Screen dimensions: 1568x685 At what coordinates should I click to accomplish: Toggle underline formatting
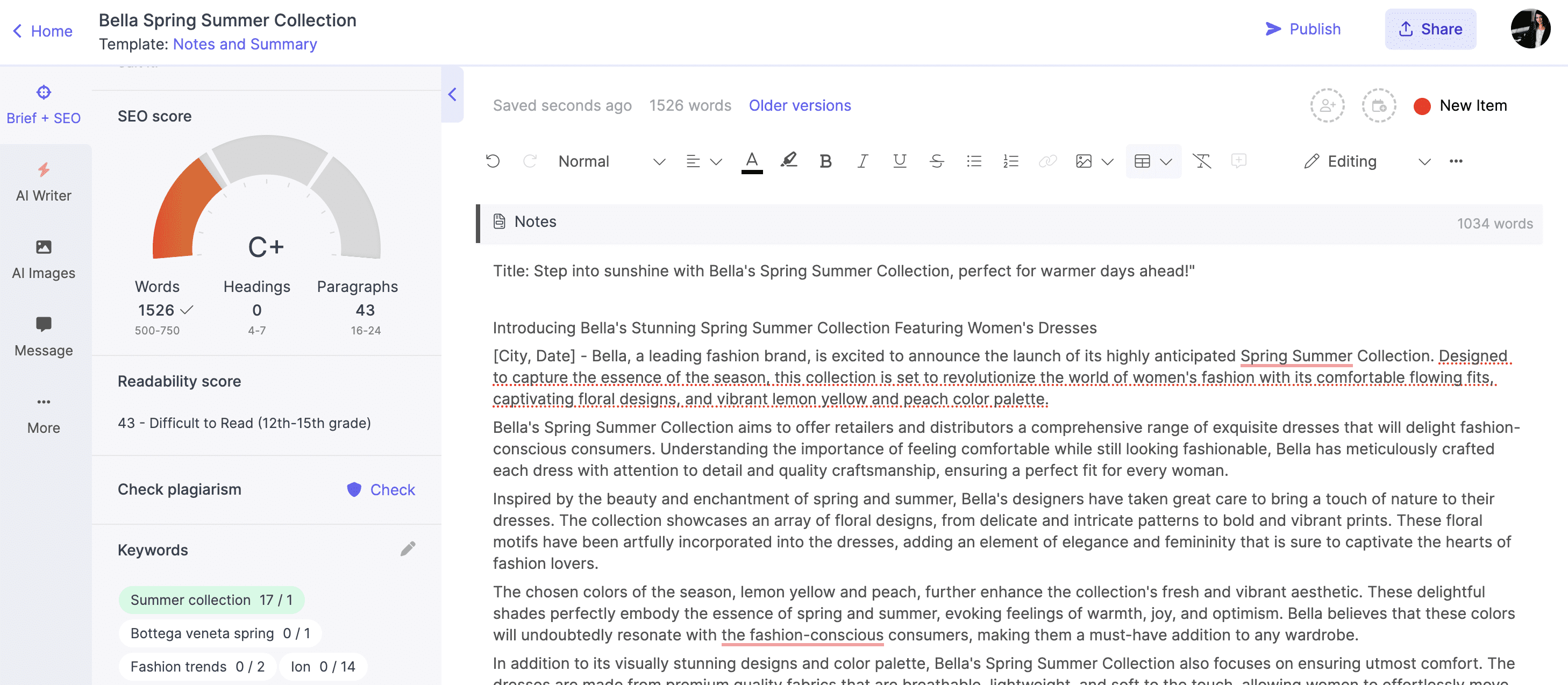tap(900, 161)
